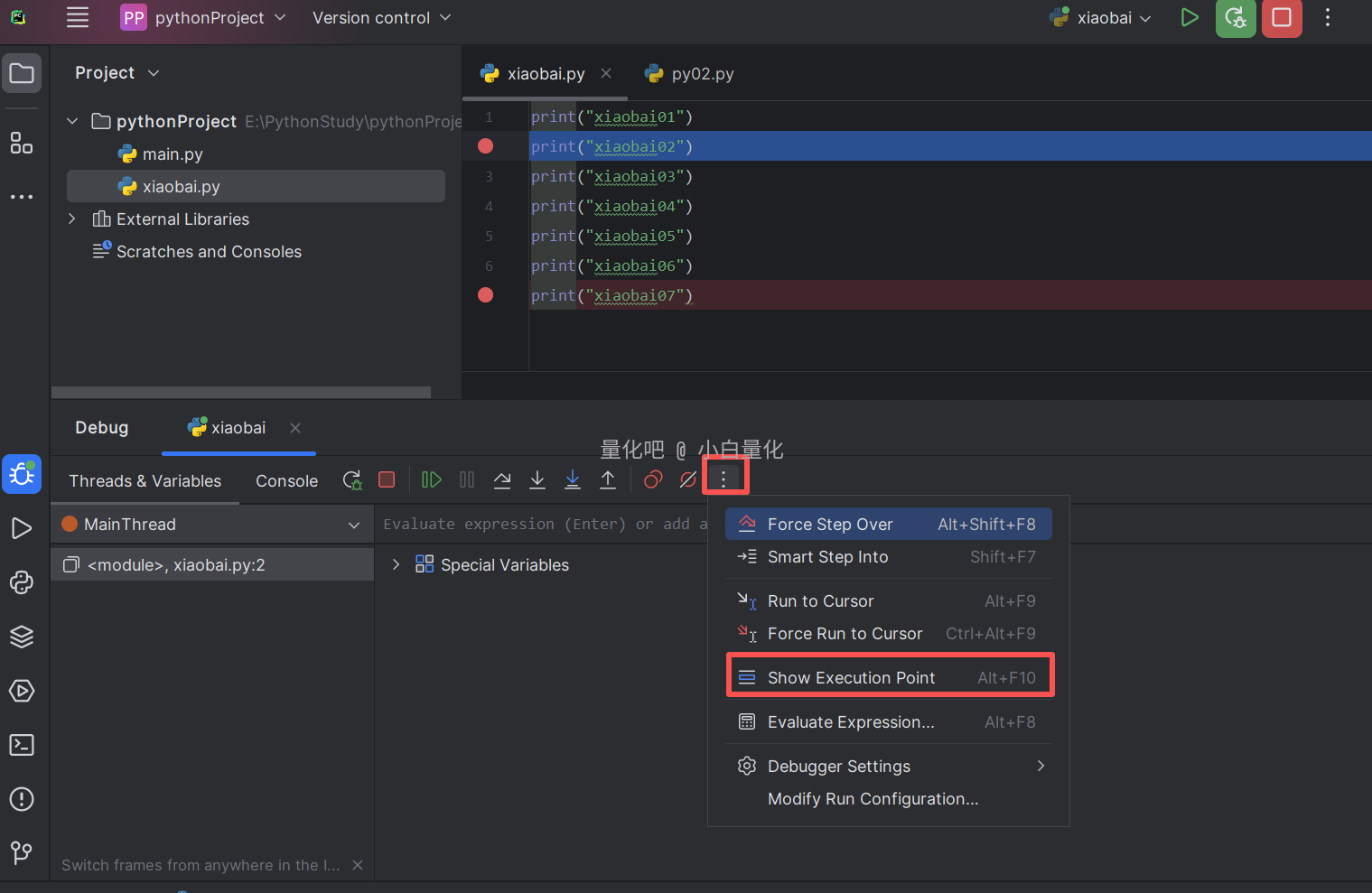Open the Version control menu button
The width and height of the screenshot is (1372, 893).
380,18
